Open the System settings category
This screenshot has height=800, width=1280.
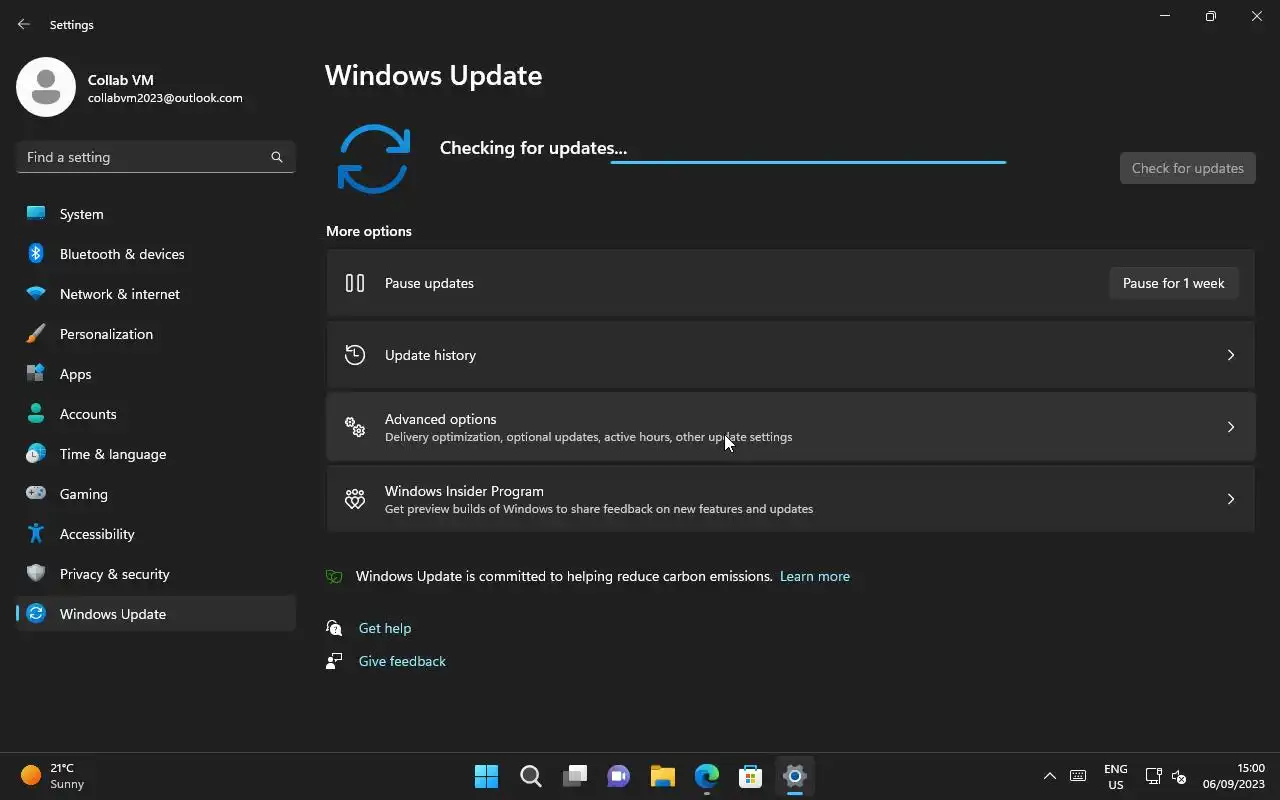click(x=156, y=214)
